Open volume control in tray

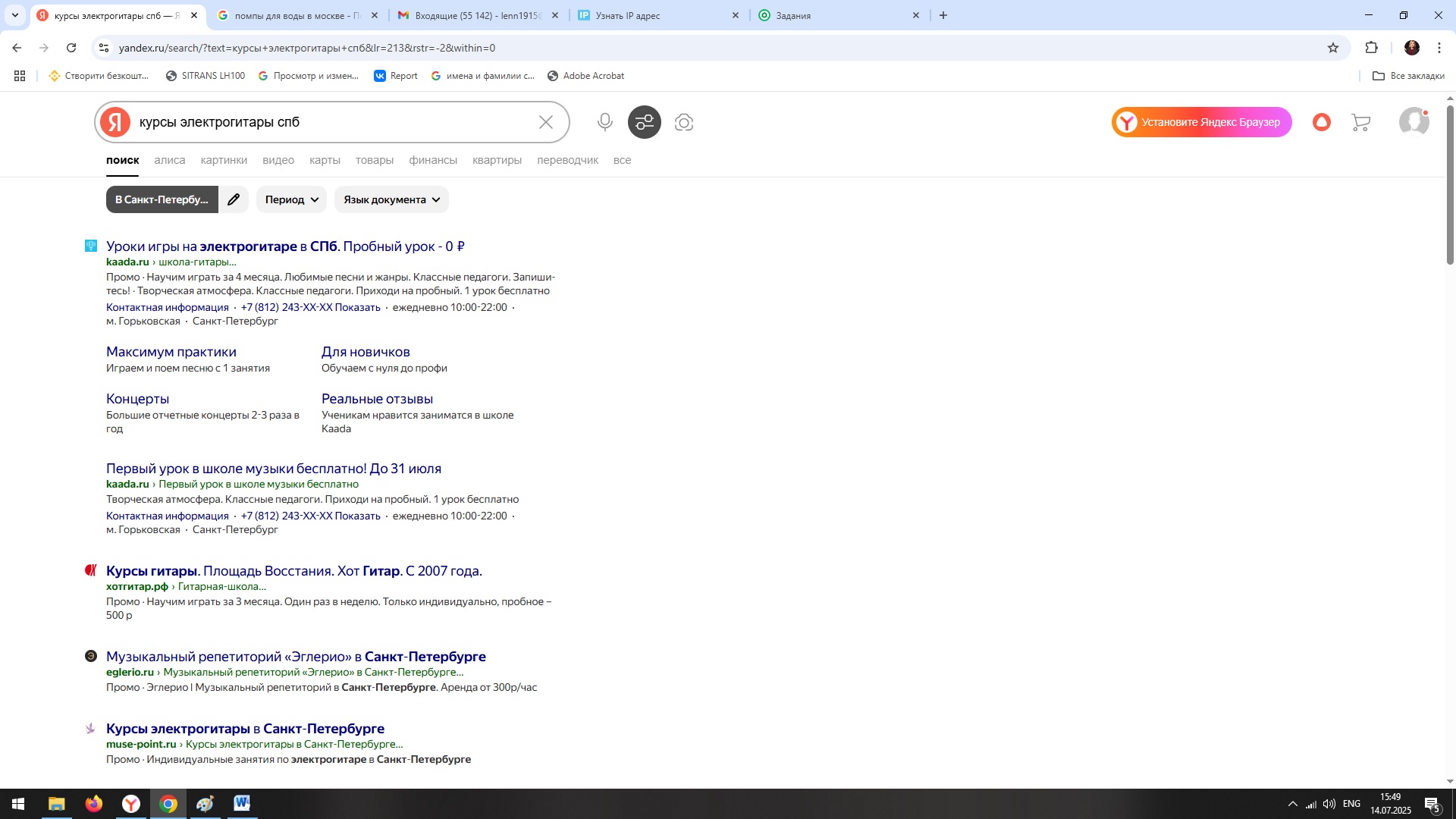[x=1329, y=804]
